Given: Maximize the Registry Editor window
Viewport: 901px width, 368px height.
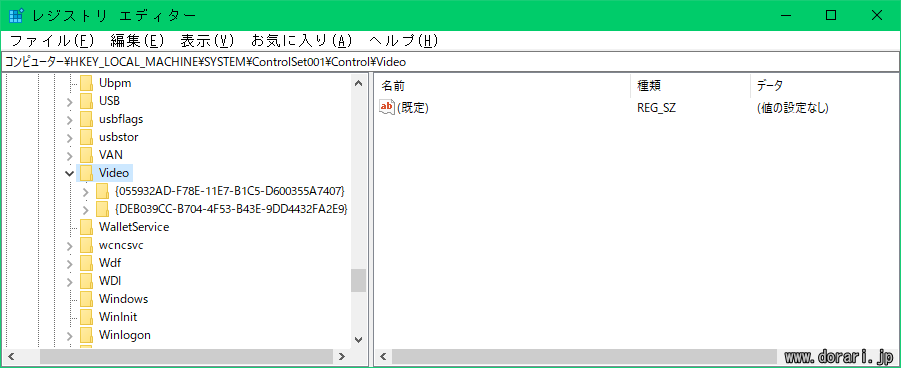Looking at the screenshot, I should (x=831, y=16).
